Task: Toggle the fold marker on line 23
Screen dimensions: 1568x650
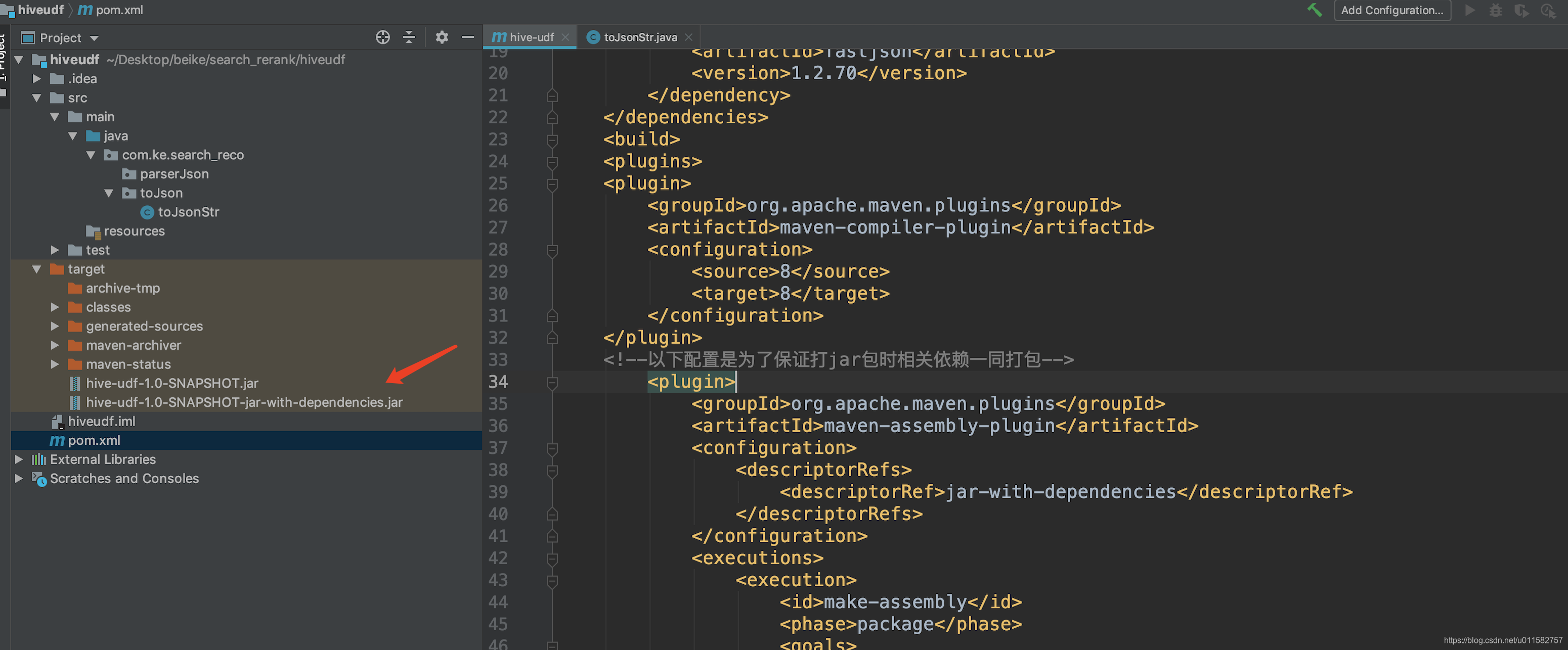Action: point(552,140)
